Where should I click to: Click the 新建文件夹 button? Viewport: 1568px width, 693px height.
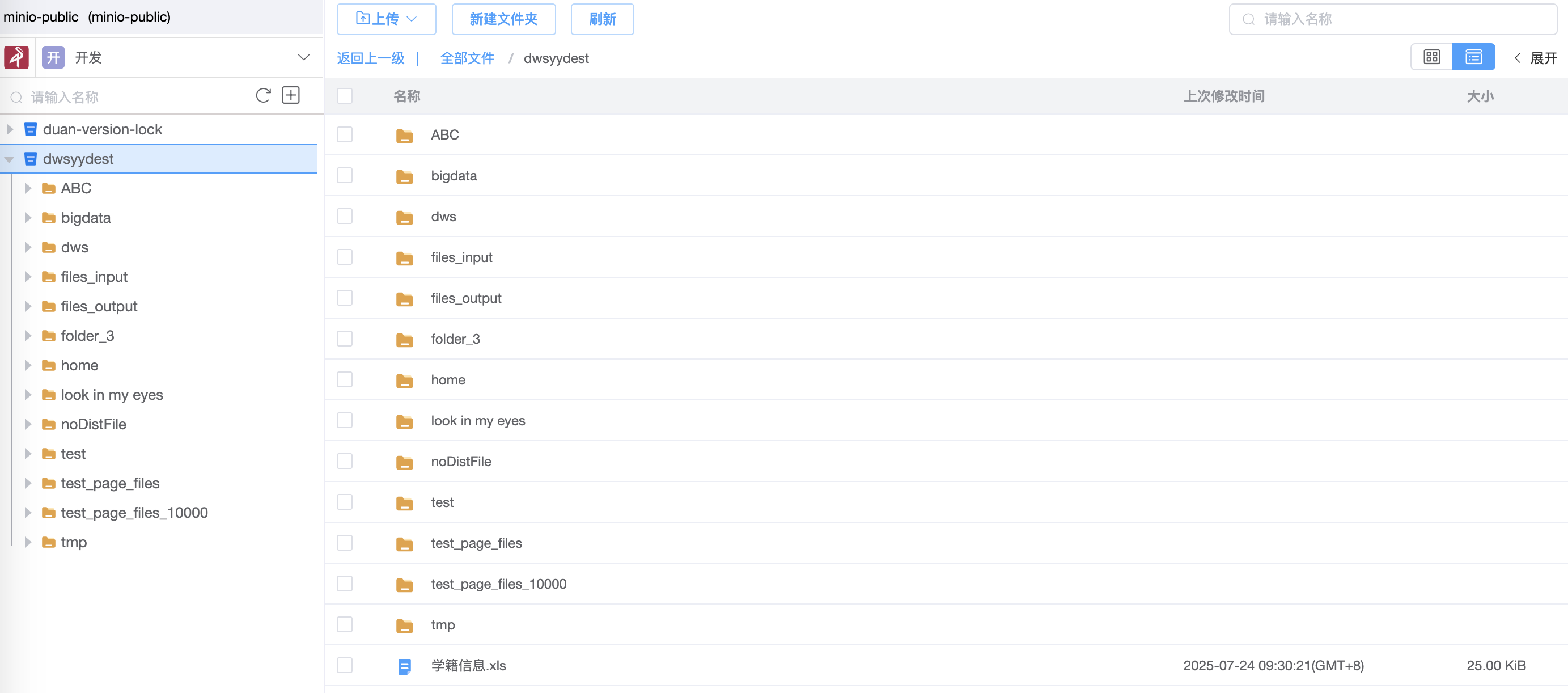tap(503, 19)
